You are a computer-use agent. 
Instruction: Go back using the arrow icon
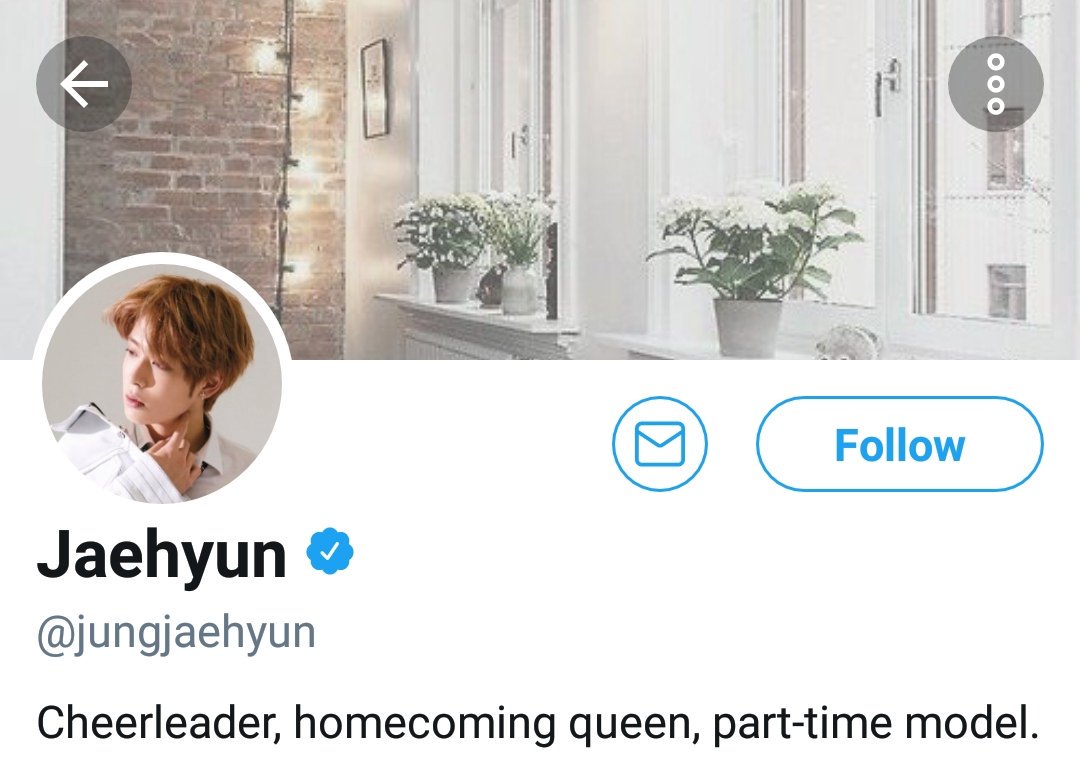pos(84,84)
